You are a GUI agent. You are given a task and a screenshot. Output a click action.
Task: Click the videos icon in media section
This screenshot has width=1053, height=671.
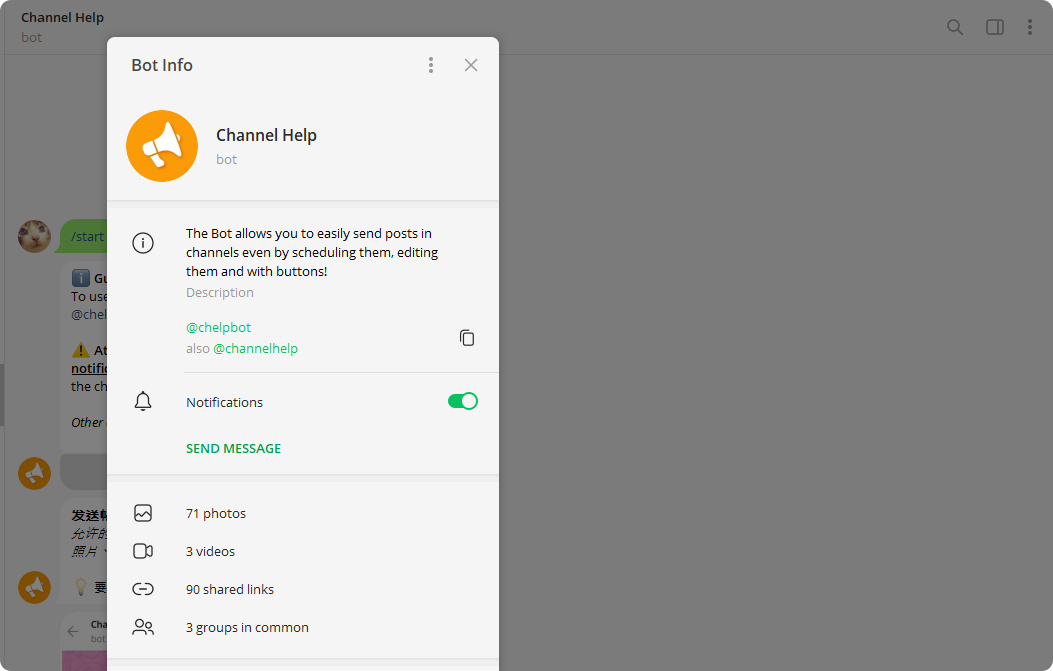pyautogui.click(x=143, y=551)
